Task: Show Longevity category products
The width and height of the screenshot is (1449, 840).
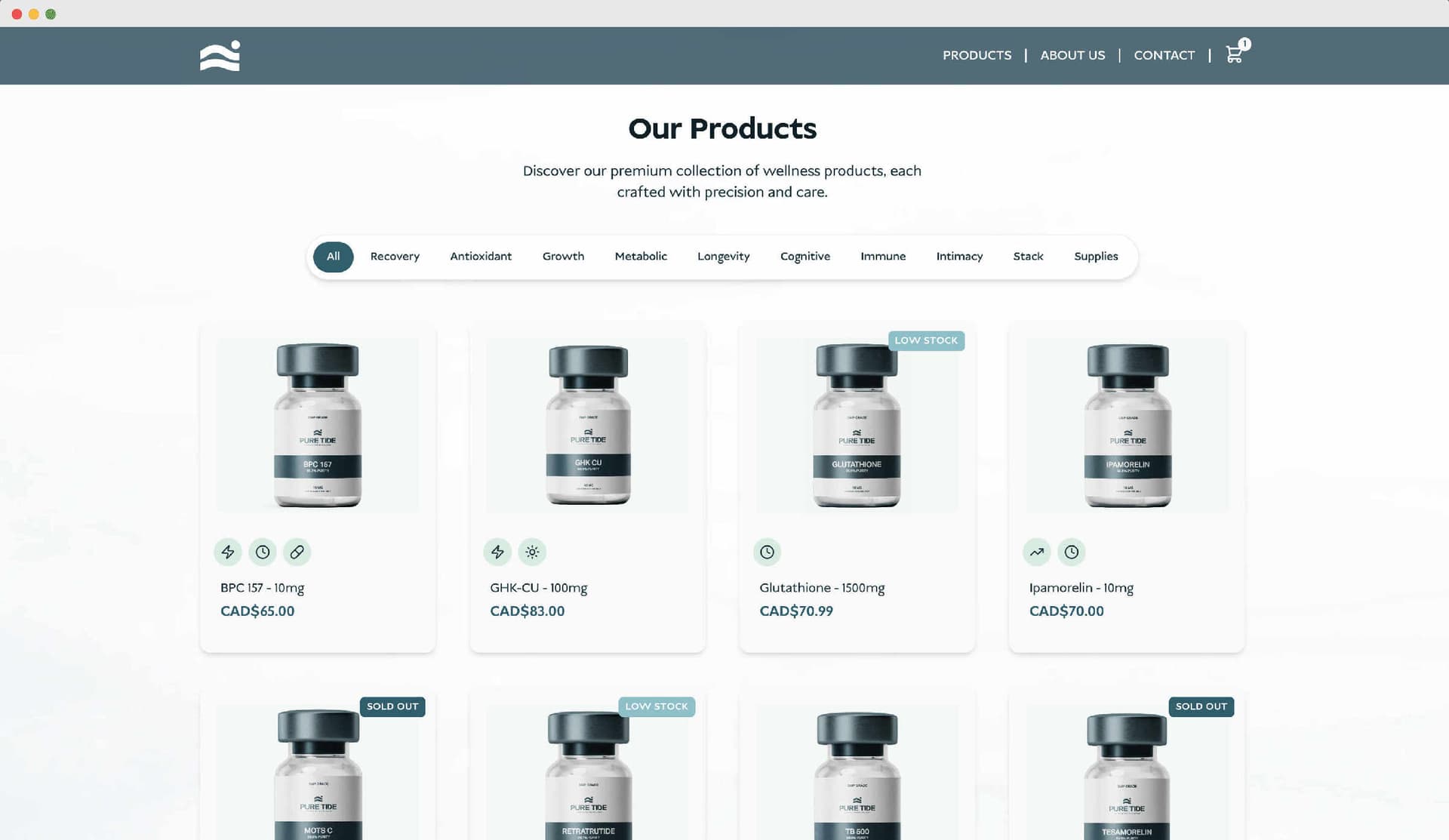Action: [x=723, y=257]
